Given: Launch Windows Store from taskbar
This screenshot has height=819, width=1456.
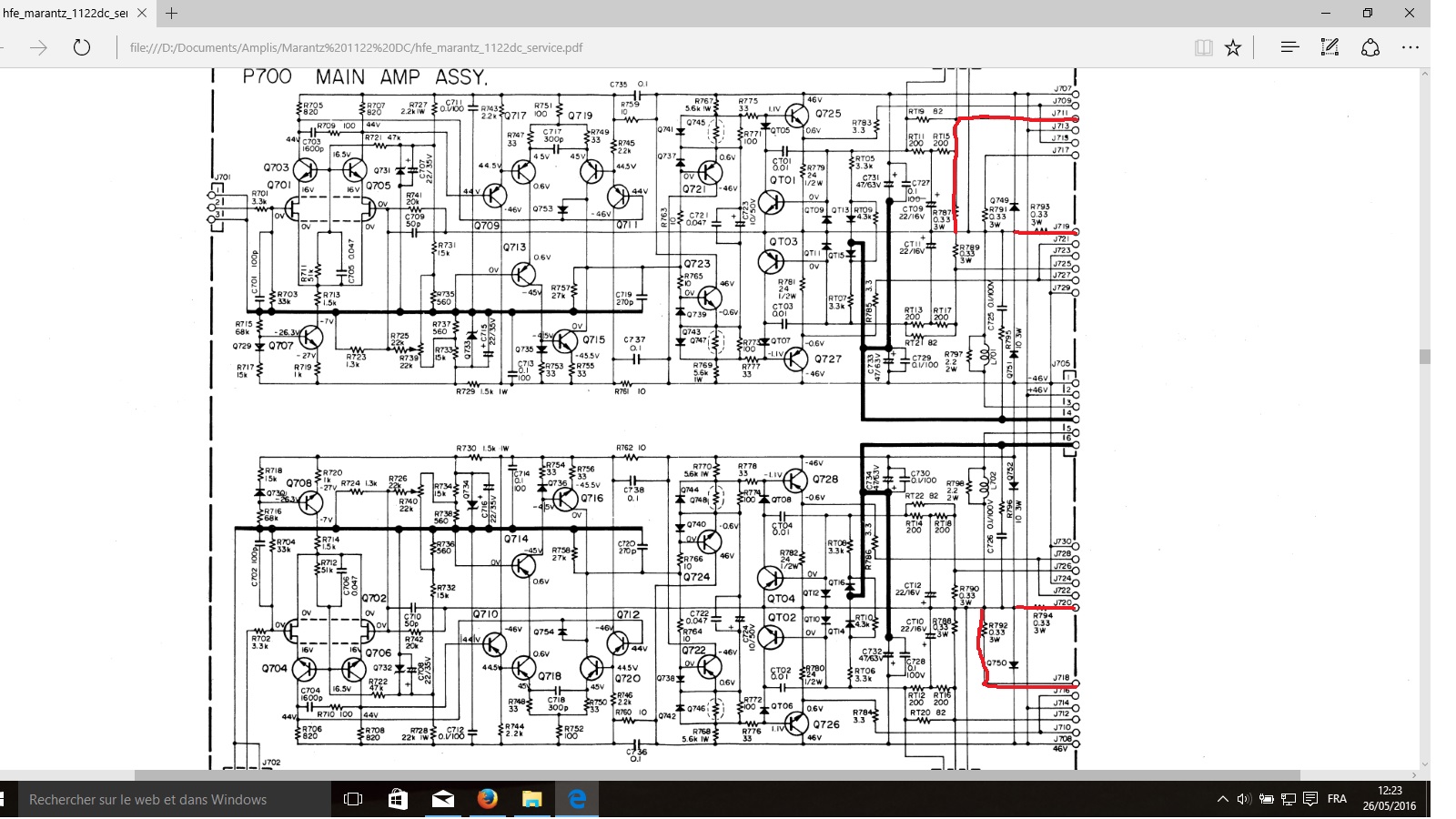Looking at the screenshot, I should point(398,800).
